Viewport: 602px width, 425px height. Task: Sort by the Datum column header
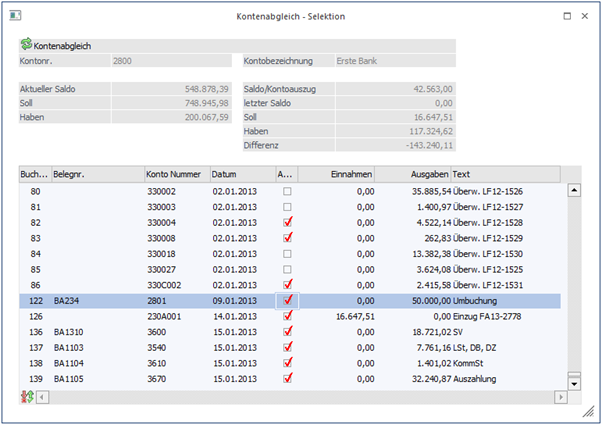click(x=240, y=173)
